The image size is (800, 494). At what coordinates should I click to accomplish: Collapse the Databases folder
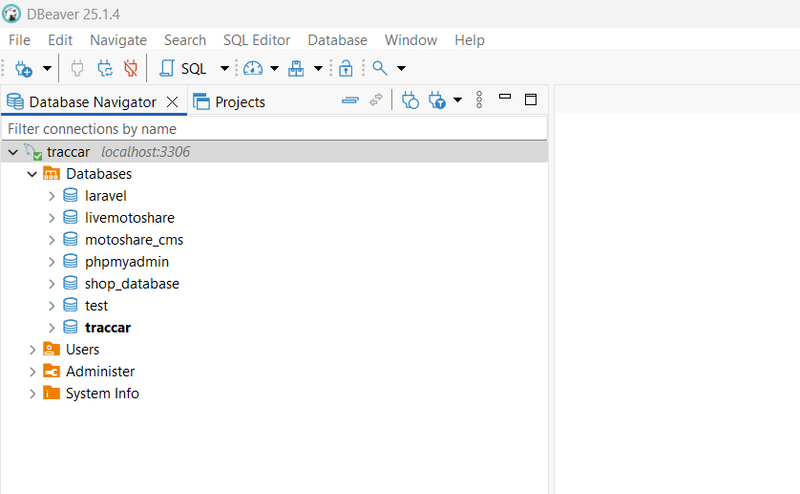pyautogui.click(x=32, y=174)
